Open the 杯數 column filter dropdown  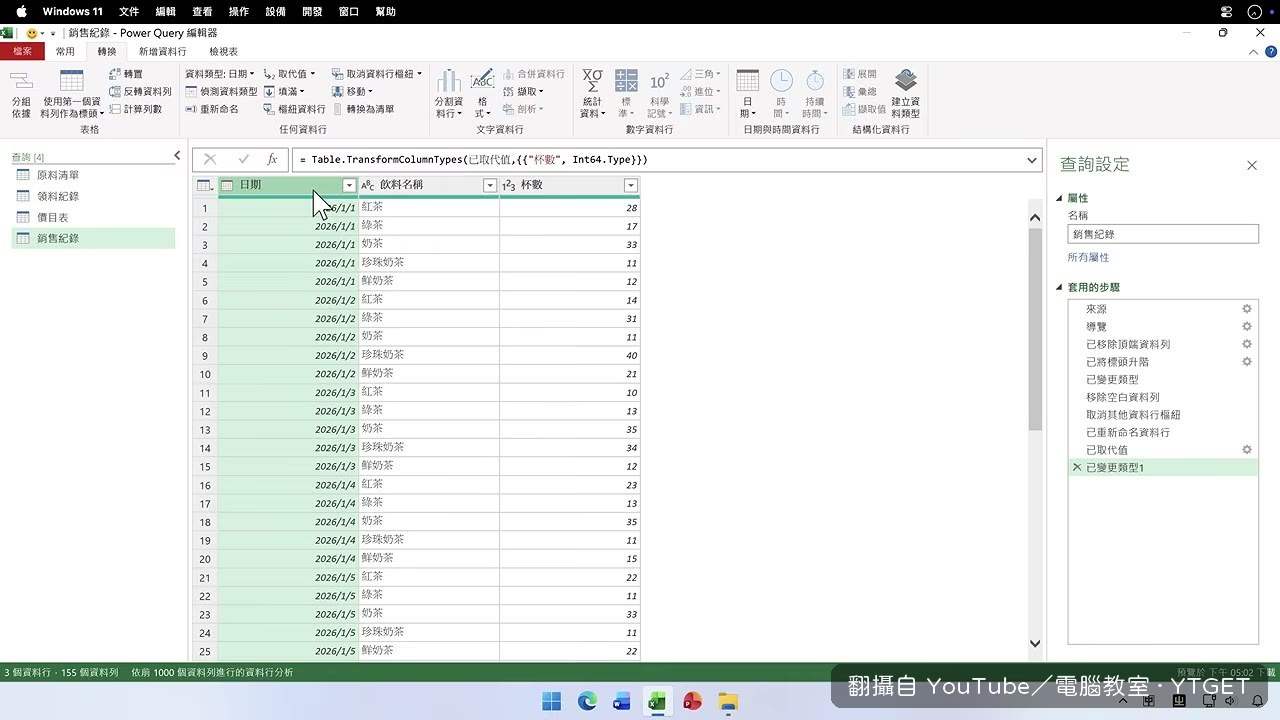630,185
